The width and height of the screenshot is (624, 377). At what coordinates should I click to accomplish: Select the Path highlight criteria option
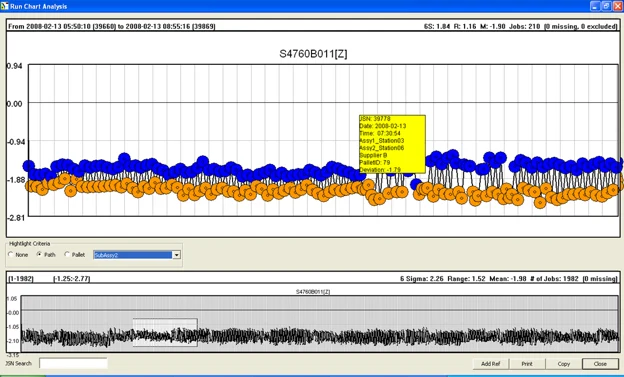tap(39, 254)
